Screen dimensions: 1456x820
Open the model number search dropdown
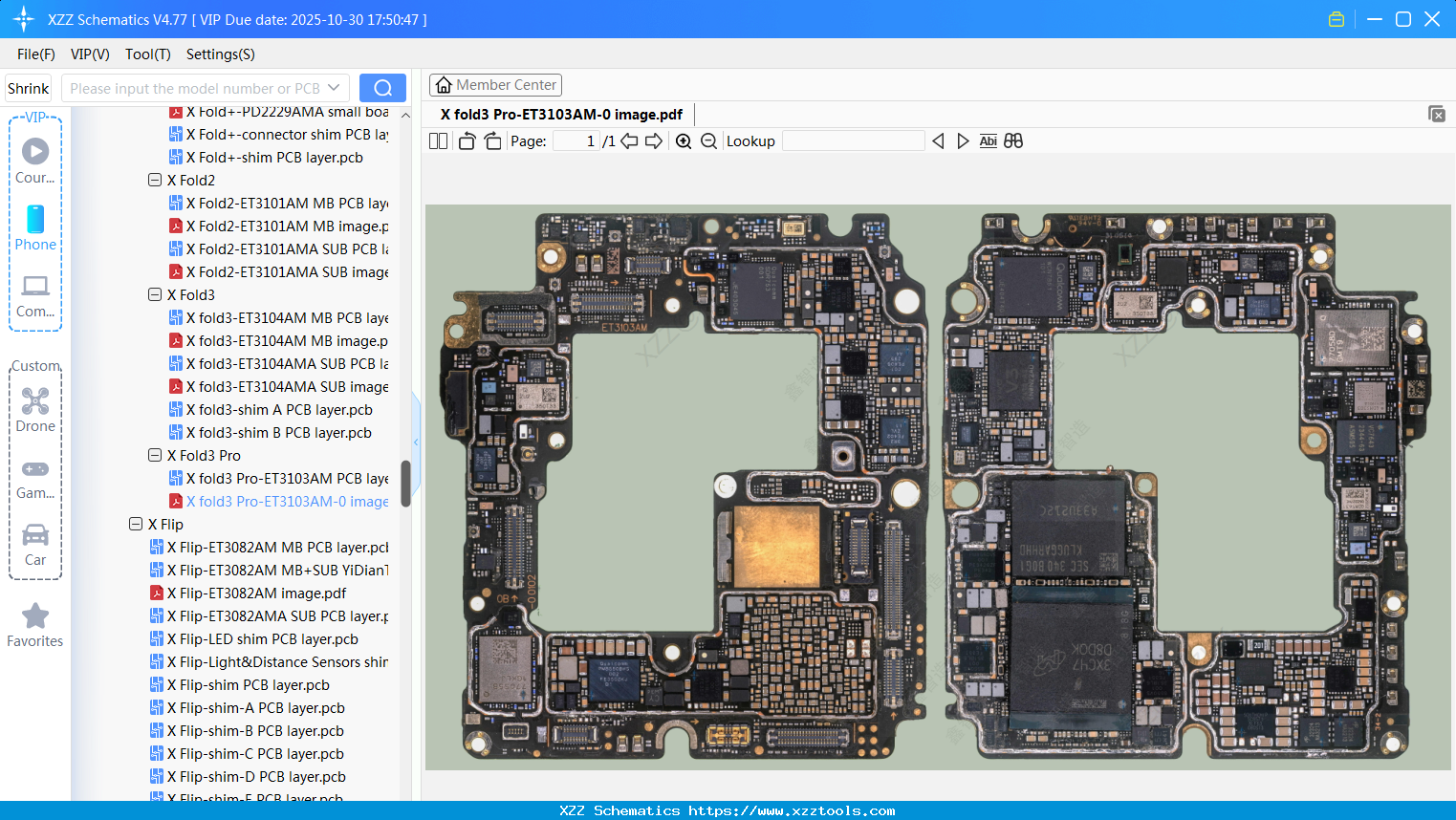(x=334, y=88)
